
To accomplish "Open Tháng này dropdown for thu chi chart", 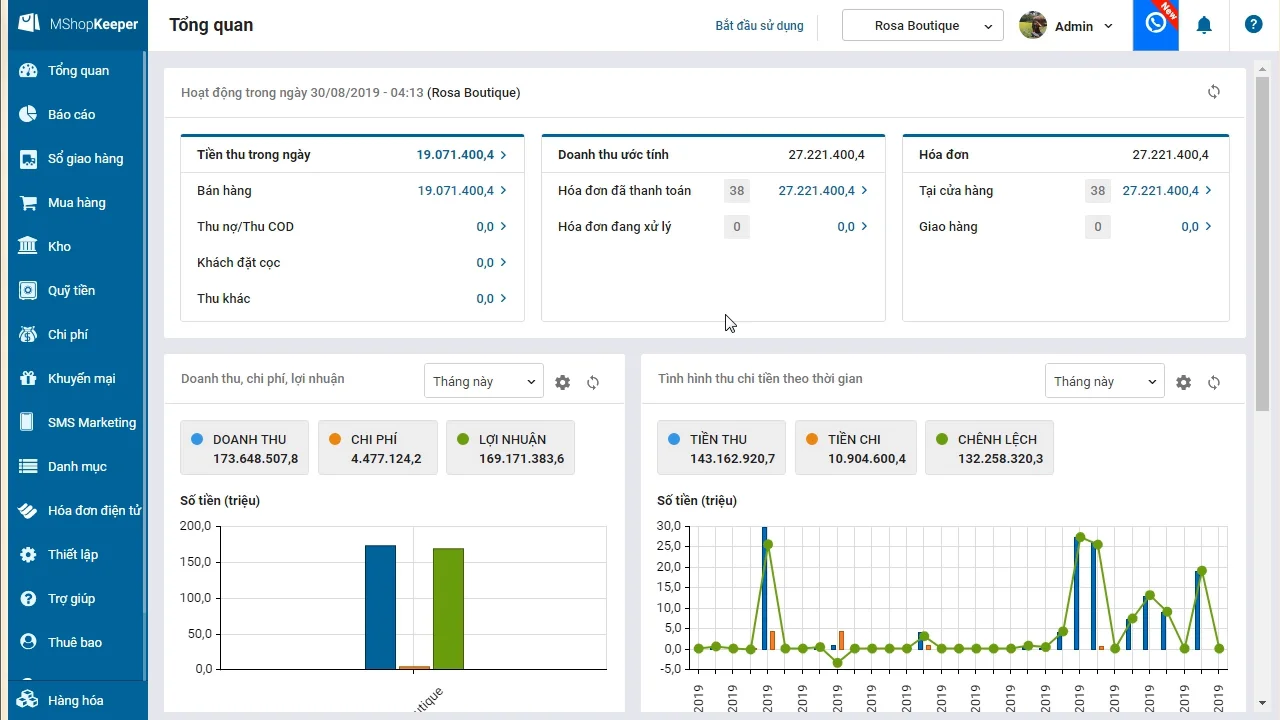I will click(x=1105, y=381).
